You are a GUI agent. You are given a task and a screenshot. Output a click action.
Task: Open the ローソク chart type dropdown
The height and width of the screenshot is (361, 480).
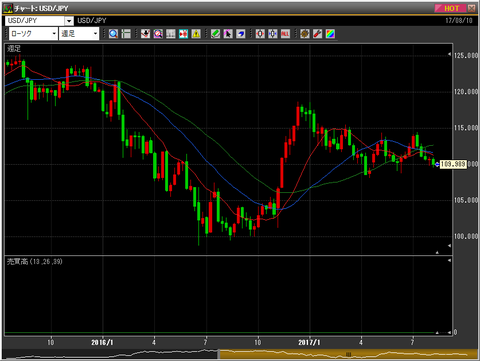[x=33, y=34]
